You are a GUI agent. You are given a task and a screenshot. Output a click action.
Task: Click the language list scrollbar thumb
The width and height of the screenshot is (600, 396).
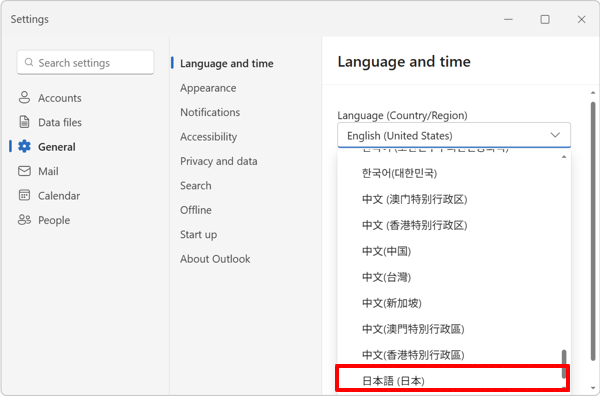[564, 364]
